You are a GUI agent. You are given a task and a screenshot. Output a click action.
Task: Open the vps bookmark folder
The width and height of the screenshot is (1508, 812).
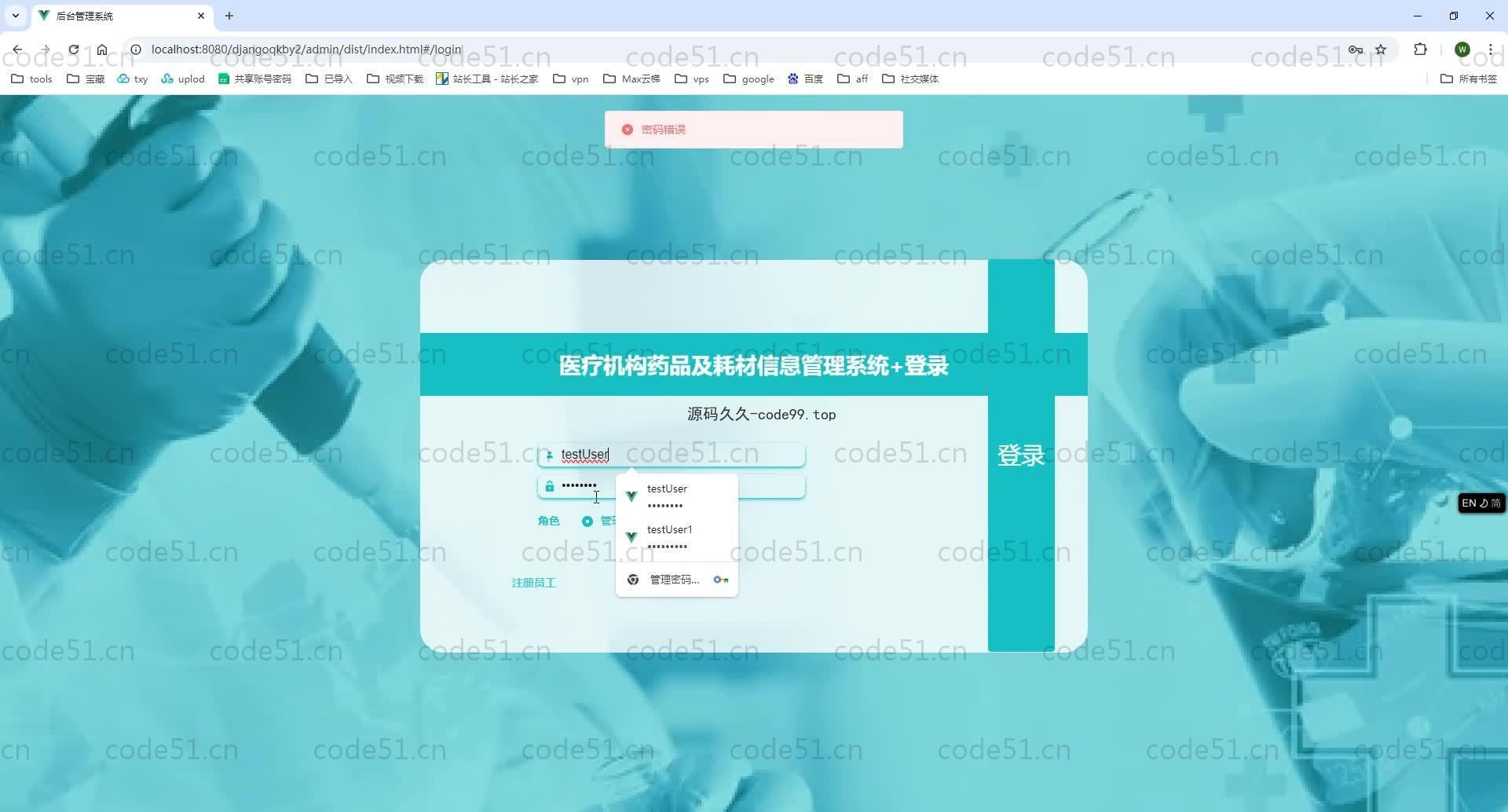point(692,79)
